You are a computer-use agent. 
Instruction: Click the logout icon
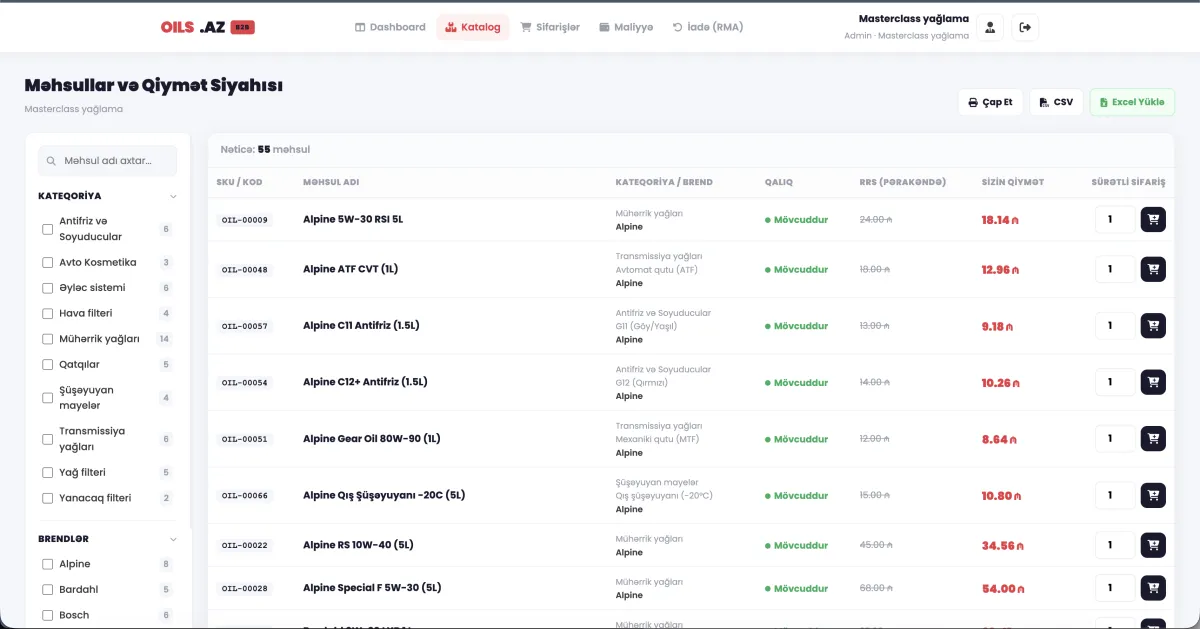[x=1025, y=28]
